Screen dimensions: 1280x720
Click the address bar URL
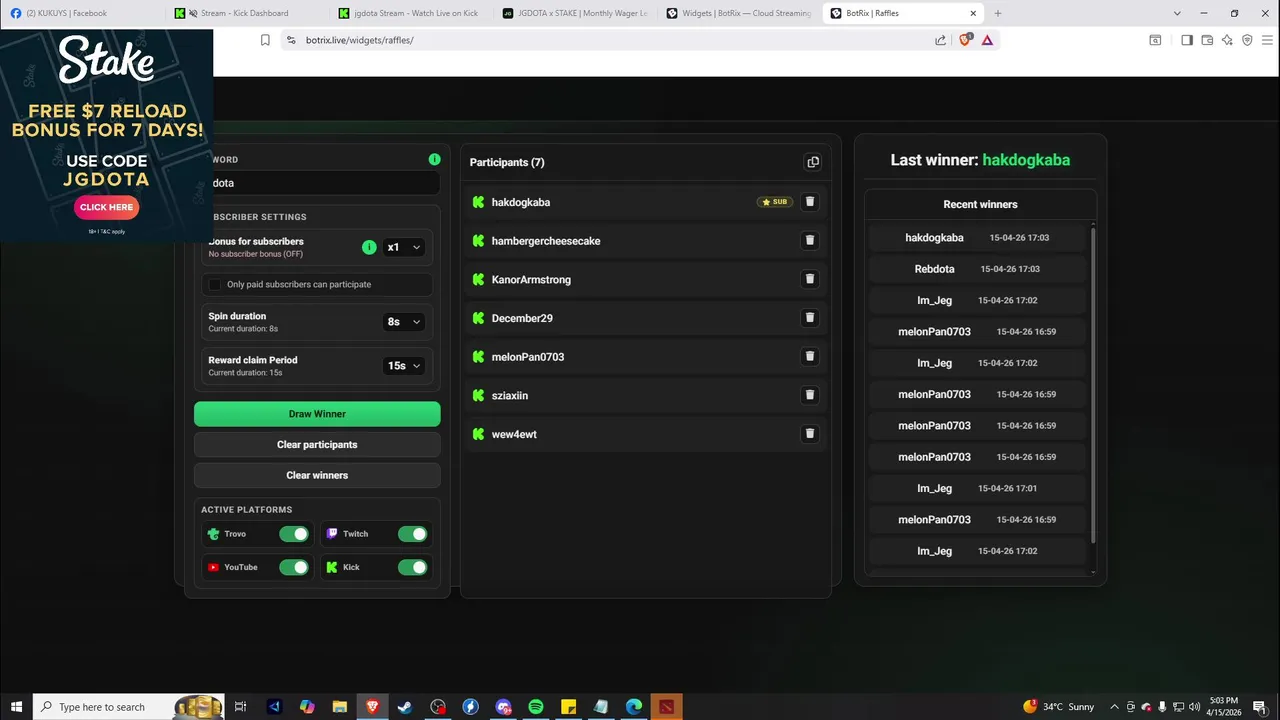(x=360, y=40)
